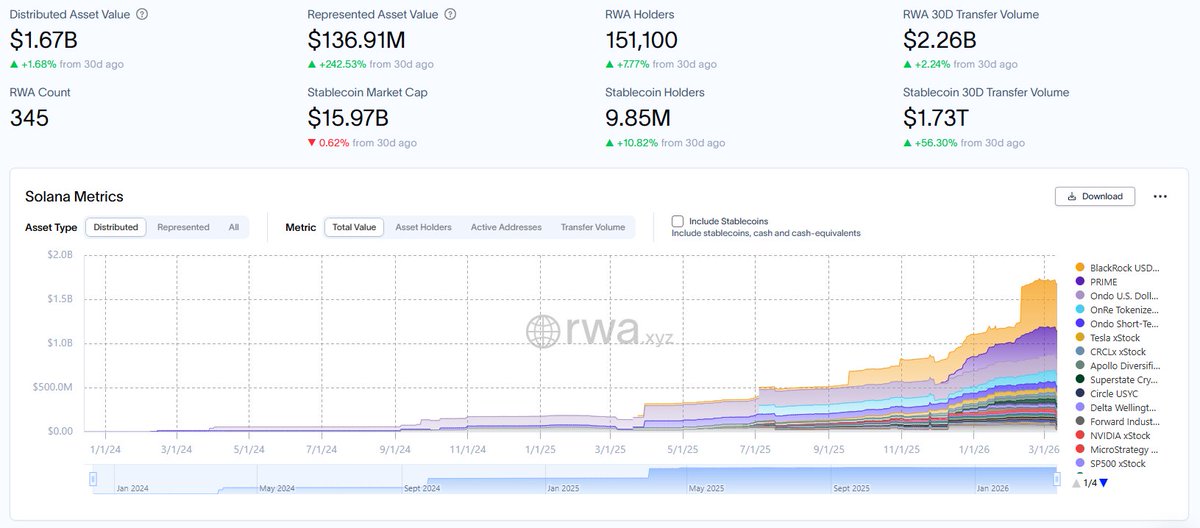This screenshot has height=528, width=1200.
Task: Click the legend previous page up arrow
Action: point(1076,483)
